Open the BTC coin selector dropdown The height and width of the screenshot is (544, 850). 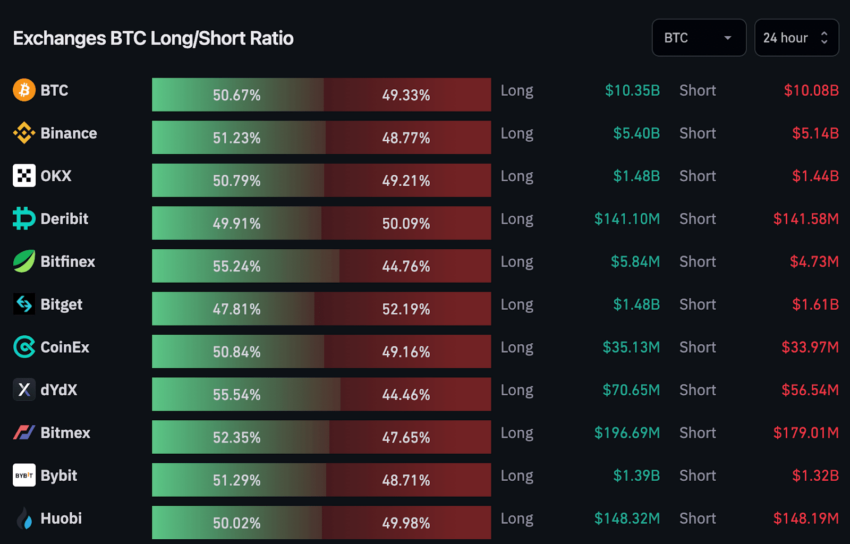point(699,38)
